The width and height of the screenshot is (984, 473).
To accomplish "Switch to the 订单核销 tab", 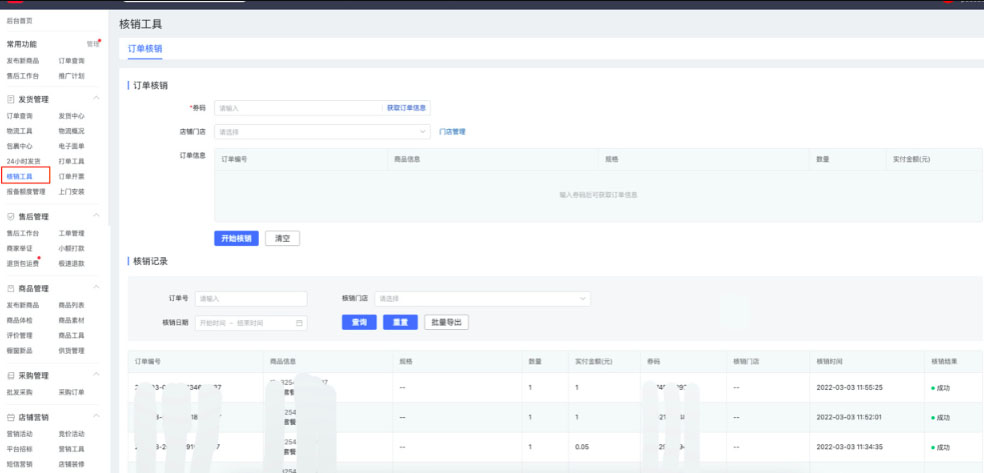I will [x=145, y=48].
